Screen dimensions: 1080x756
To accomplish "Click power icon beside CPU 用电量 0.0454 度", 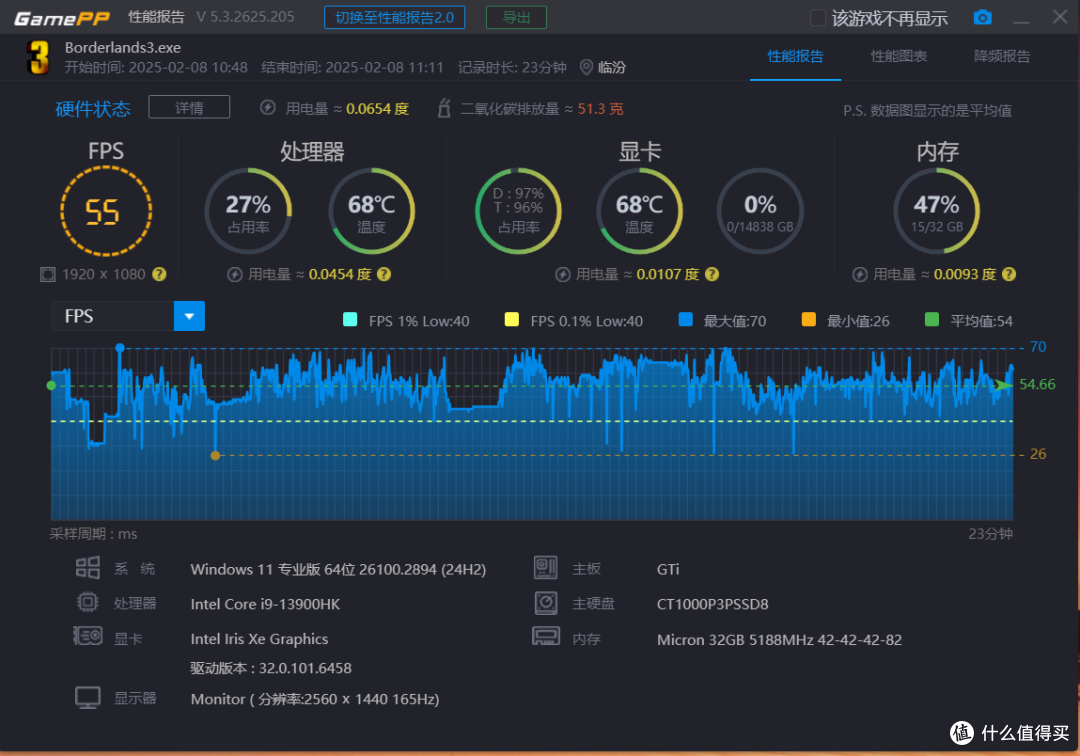I will point(235,275).
